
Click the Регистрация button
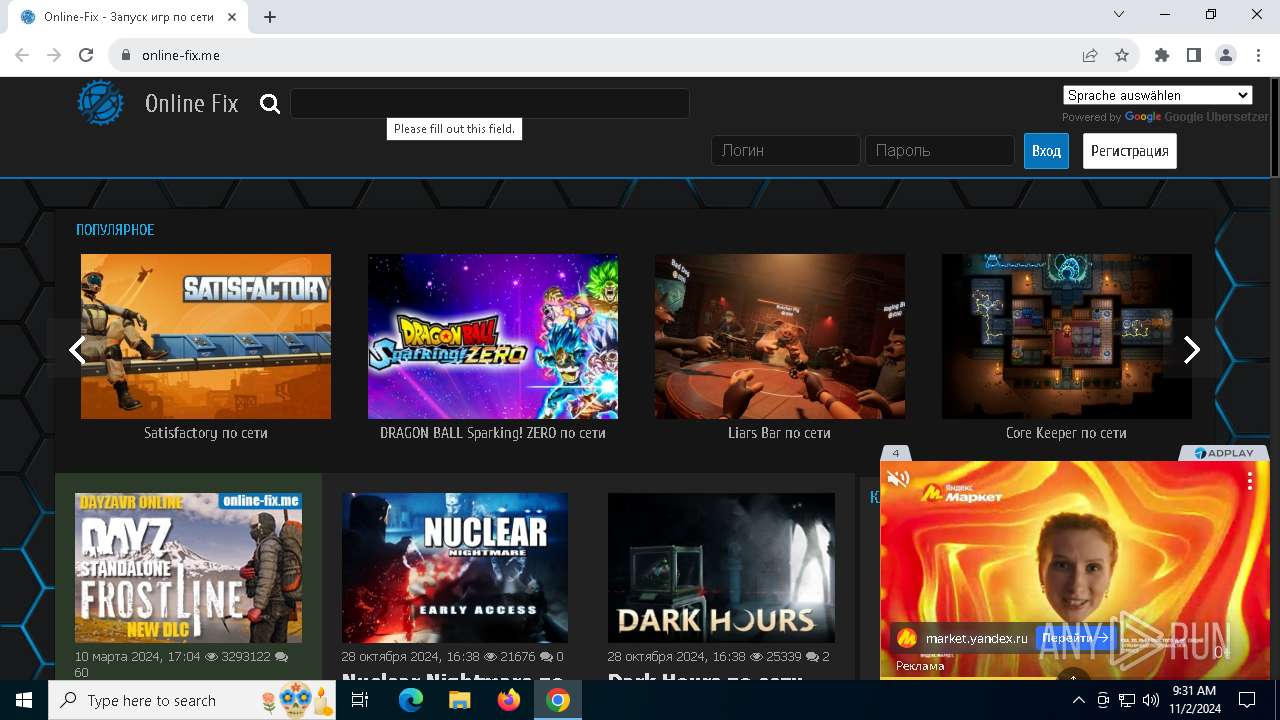click(x=1129, y=151)
